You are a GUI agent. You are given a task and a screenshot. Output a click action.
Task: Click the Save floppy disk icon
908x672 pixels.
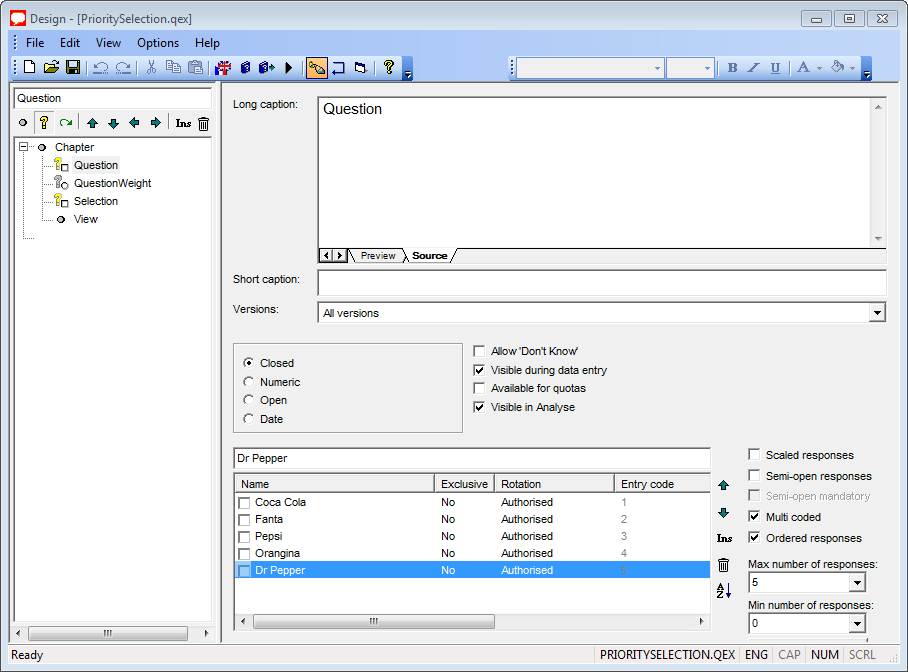click(x=73, y=67)
